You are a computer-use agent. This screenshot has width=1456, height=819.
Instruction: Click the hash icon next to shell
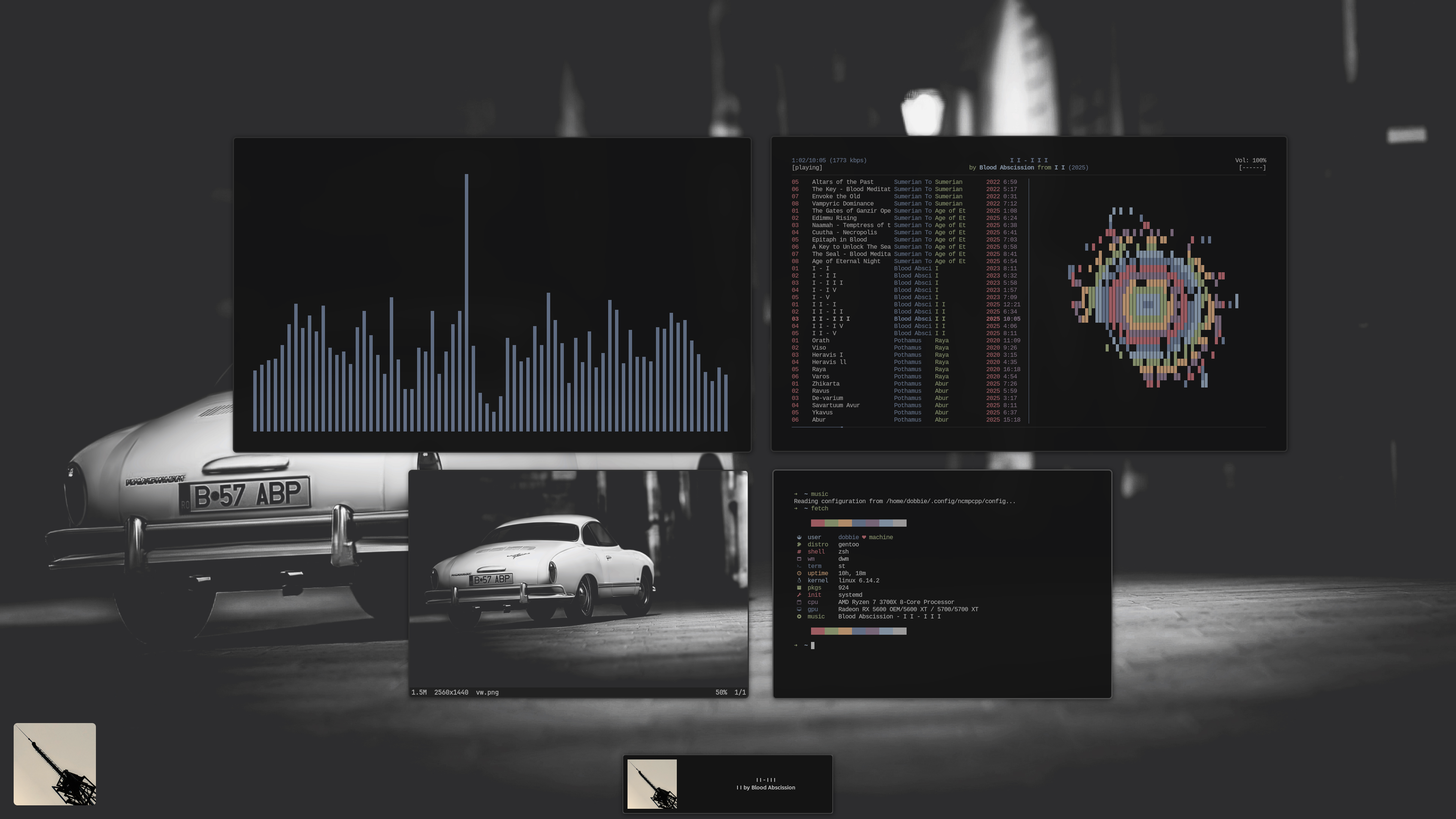click(799, 552)
